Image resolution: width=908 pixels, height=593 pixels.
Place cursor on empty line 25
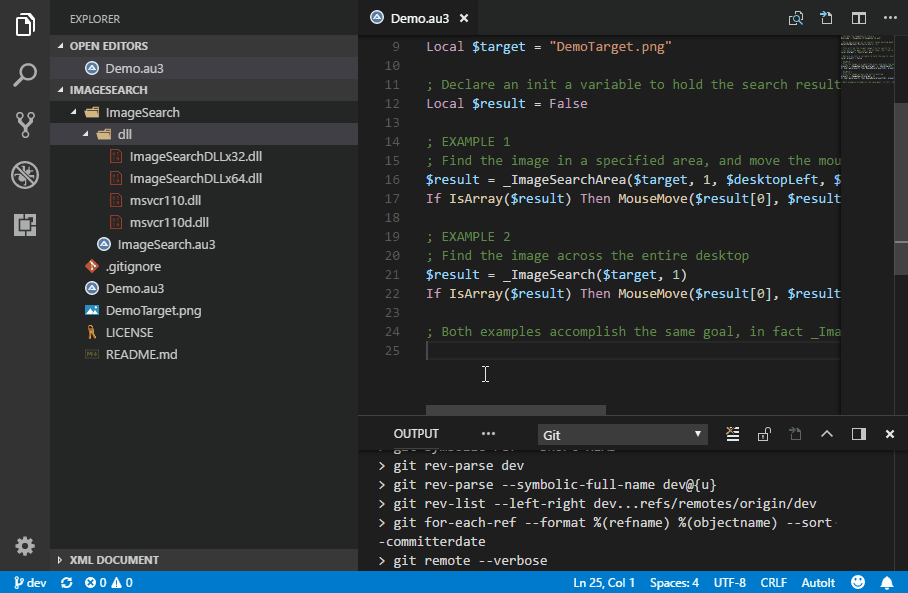coord(631,350)
